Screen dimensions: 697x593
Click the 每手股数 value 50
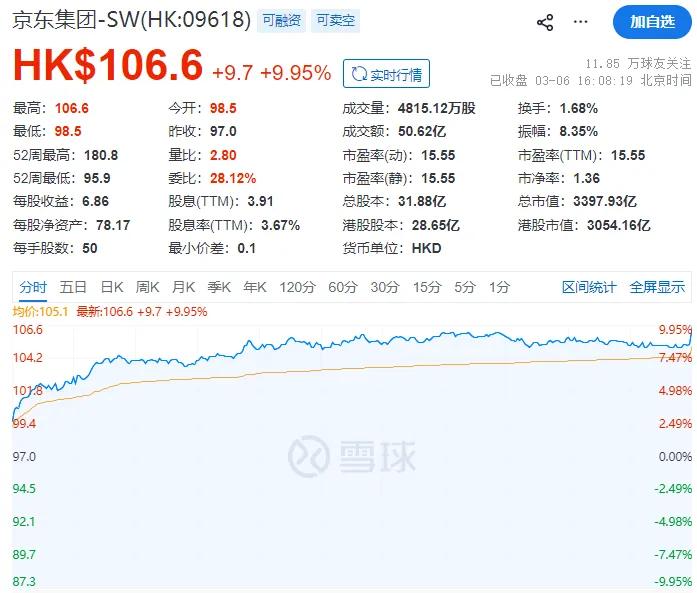point(90,248)
